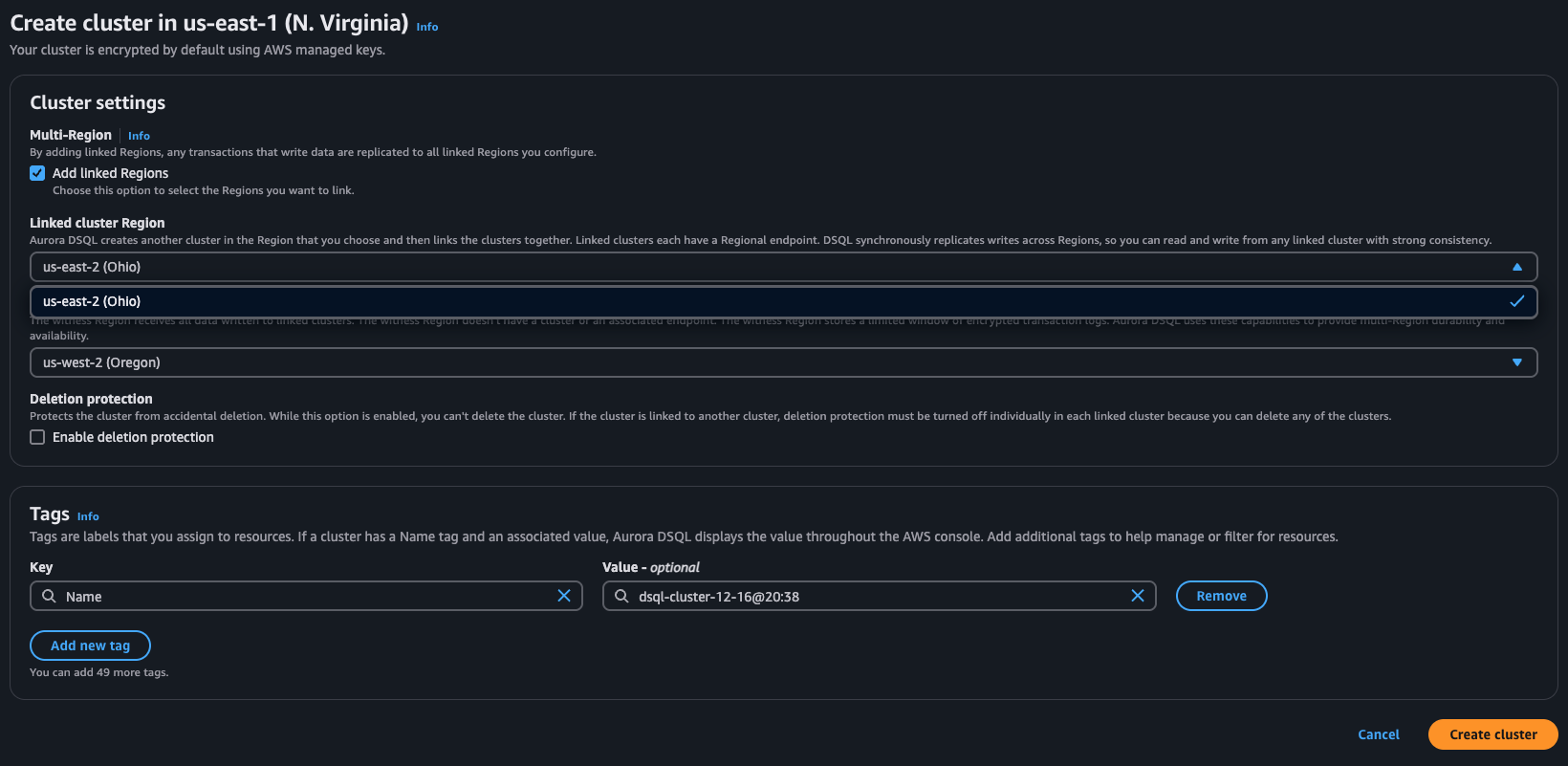Click the Cluster settings heading
The image size is (1568, 766).
pyautogui.click(x=98, y=102)
